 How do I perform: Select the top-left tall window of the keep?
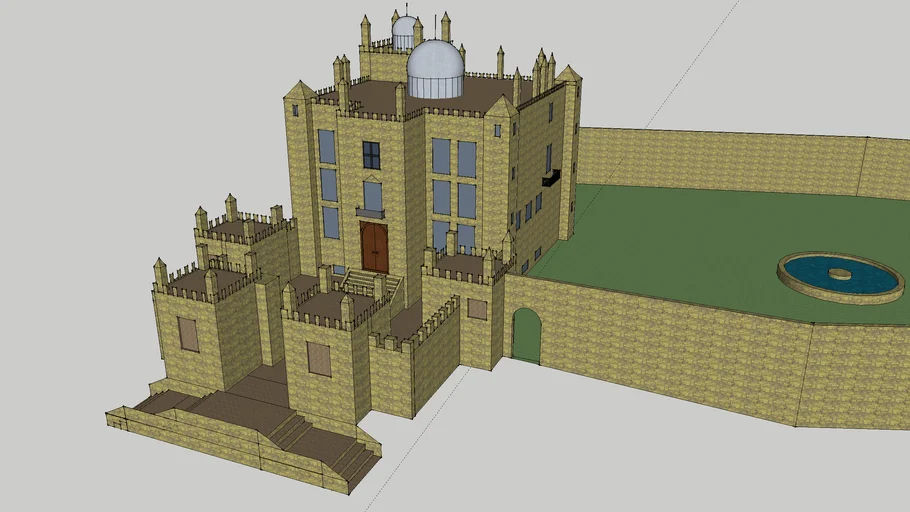coord(327,147)
